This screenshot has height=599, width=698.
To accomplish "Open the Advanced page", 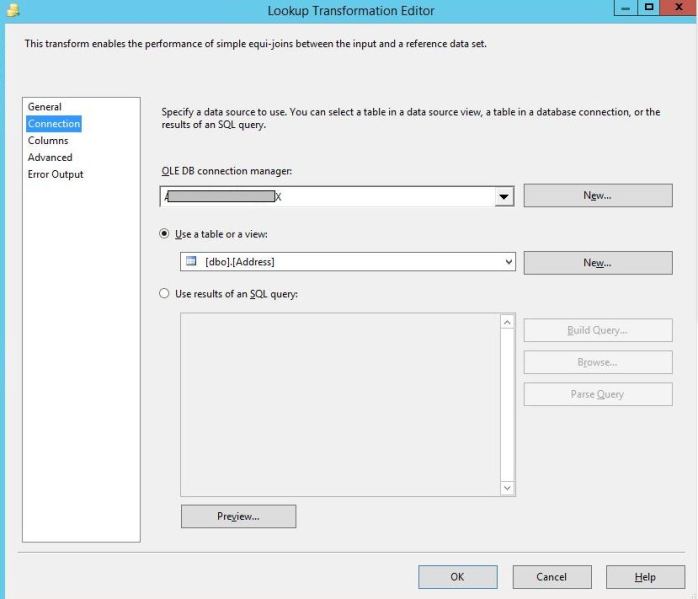I will tap(50, 158).
